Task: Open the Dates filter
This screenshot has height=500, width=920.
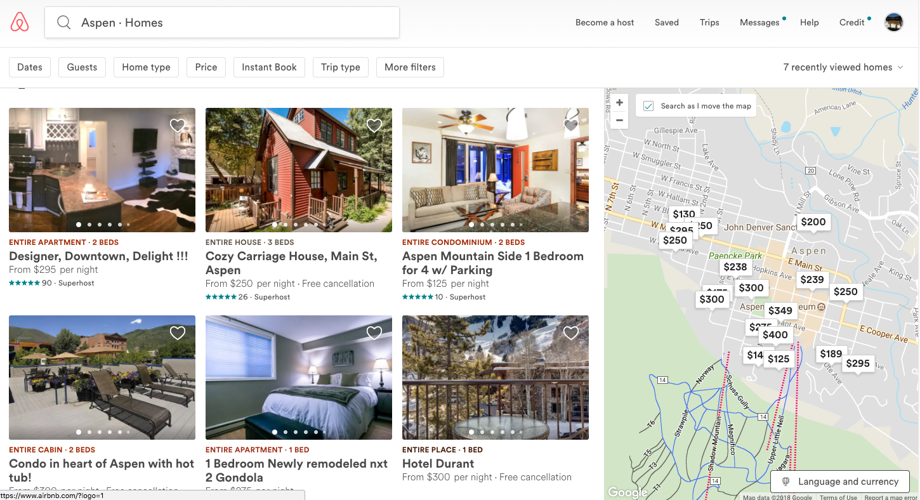Action: (x=30, y=67)
